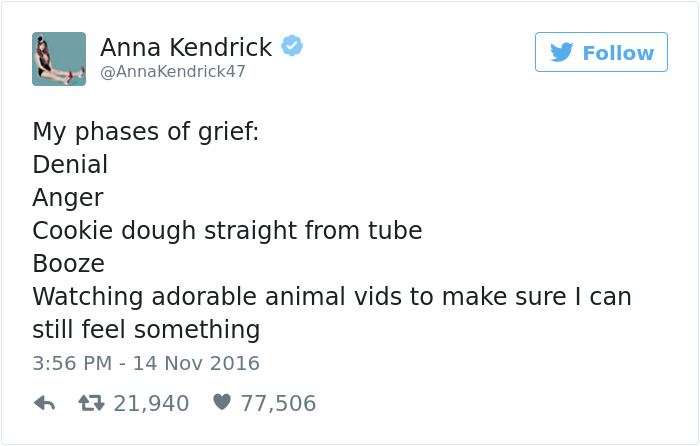Click the word 'Anger' in the tweet
The image size is (700, 446).
pyautogui.click(x=68, y=198)
